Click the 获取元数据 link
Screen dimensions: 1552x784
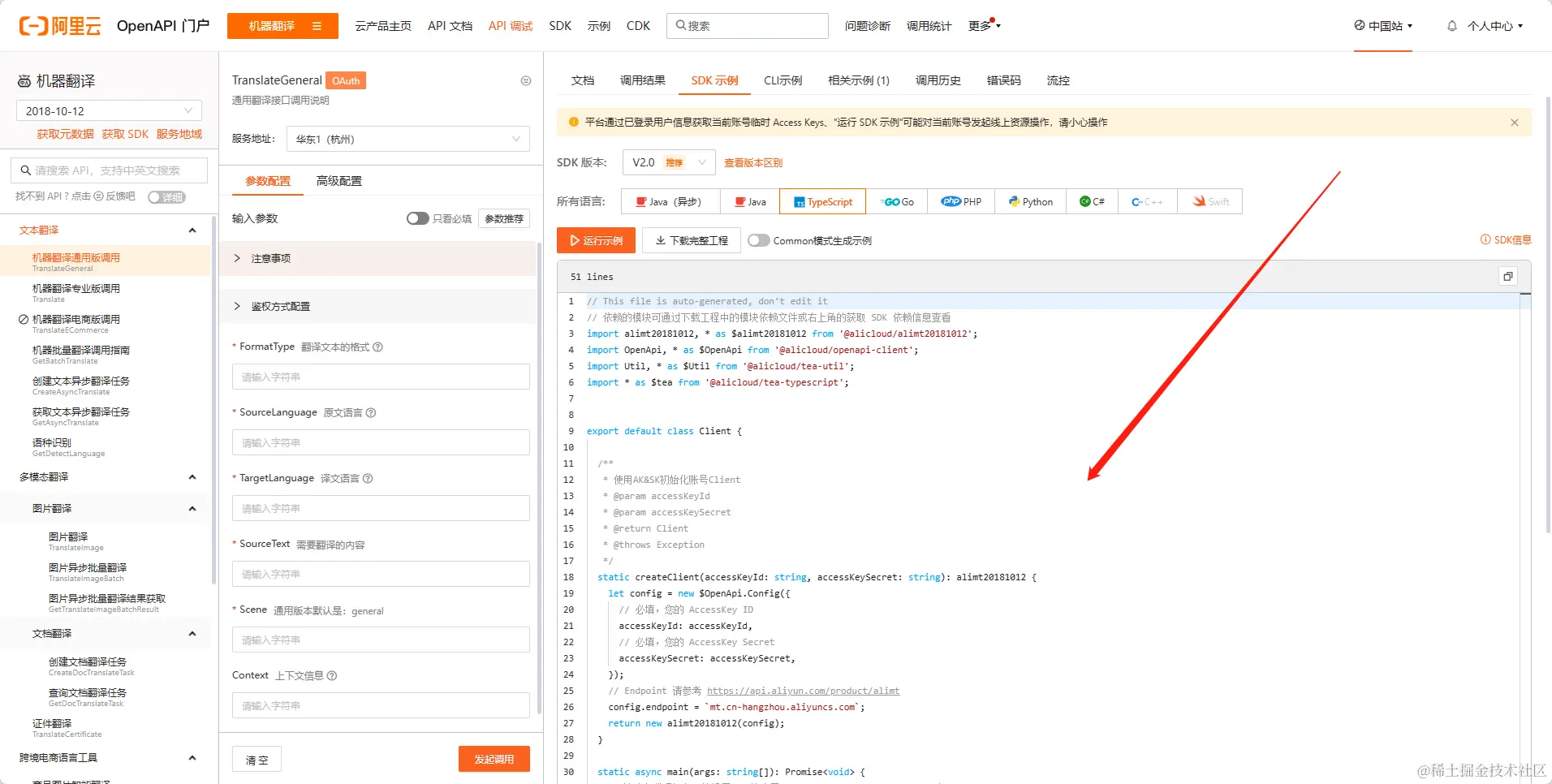coord(65,134)
